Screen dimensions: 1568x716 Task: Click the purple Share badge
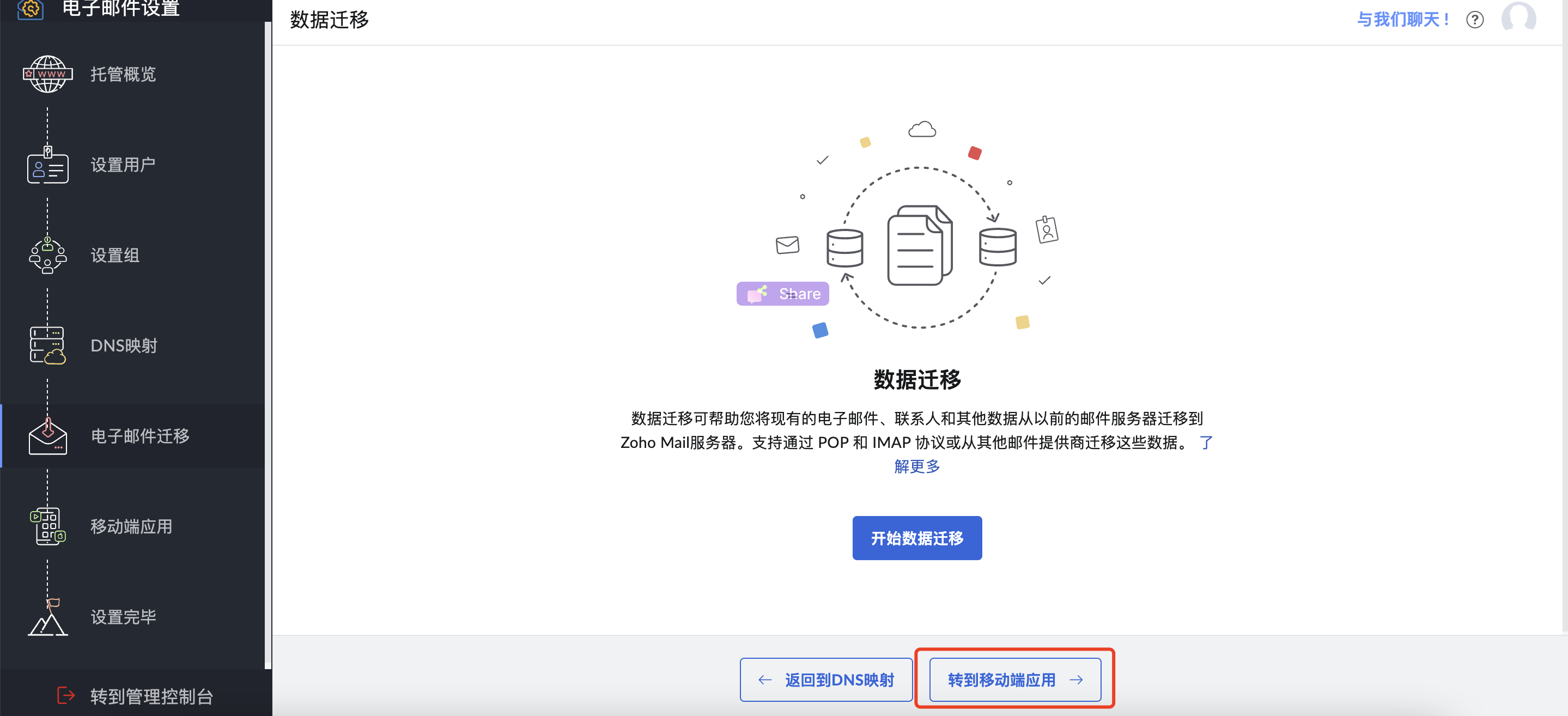782,294
